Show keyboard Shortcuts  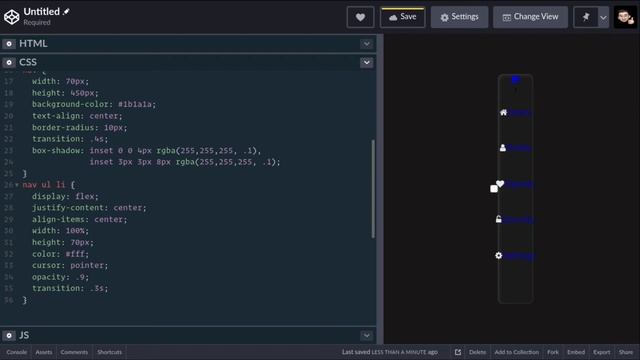109,352
